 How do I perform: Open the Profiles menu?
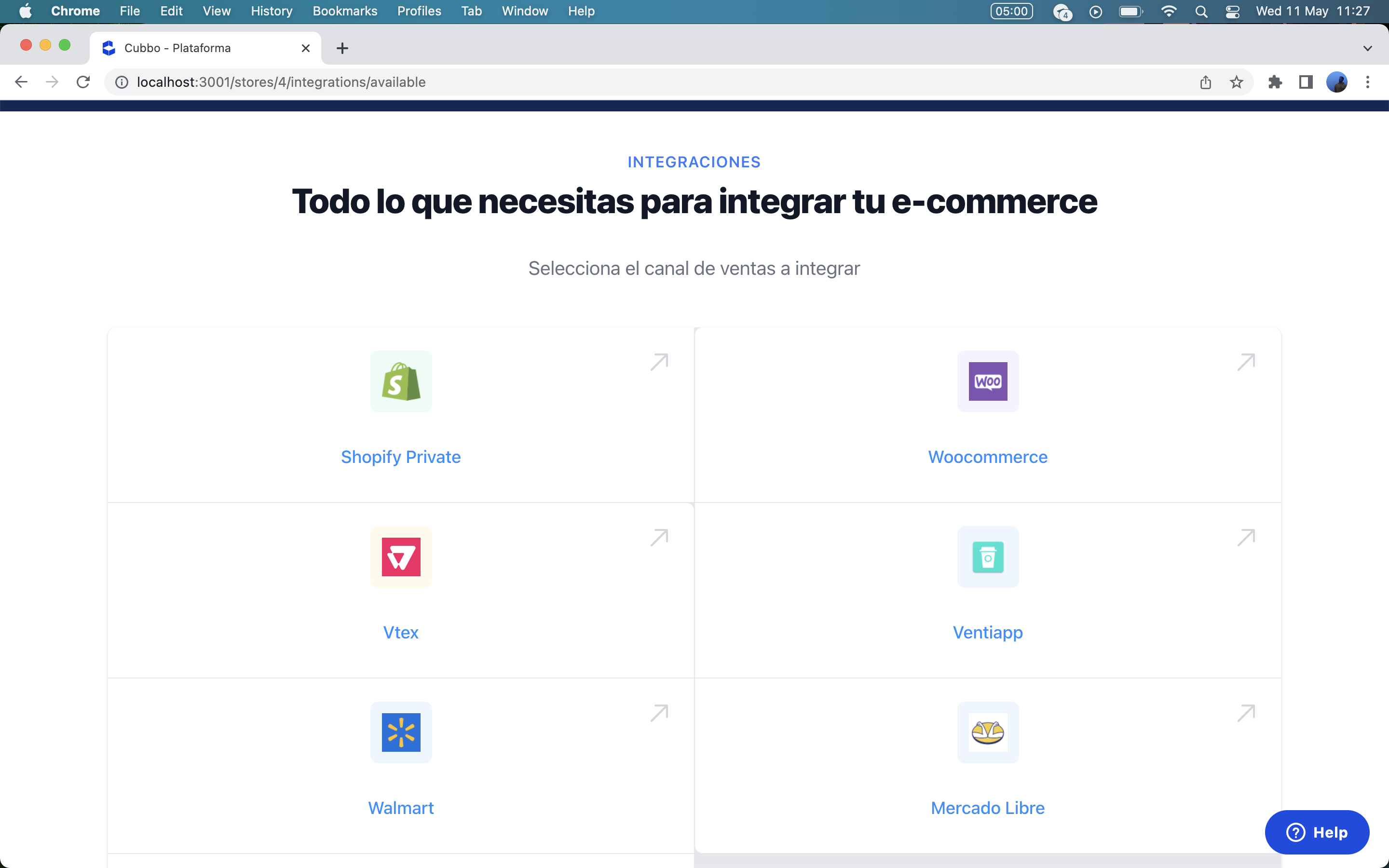(x=419, y=12)
